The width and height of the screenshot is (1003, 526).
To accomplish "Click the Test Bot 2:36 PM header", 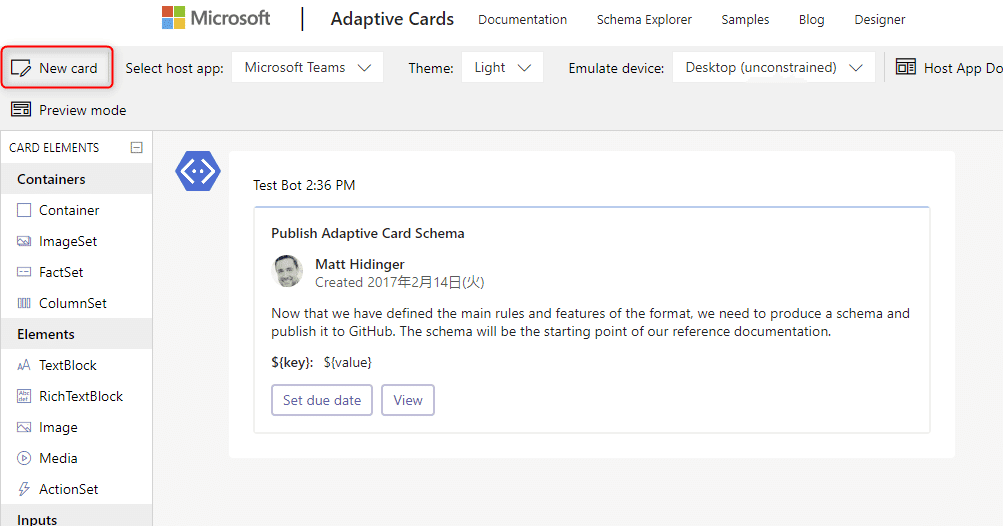I will 304,186.
